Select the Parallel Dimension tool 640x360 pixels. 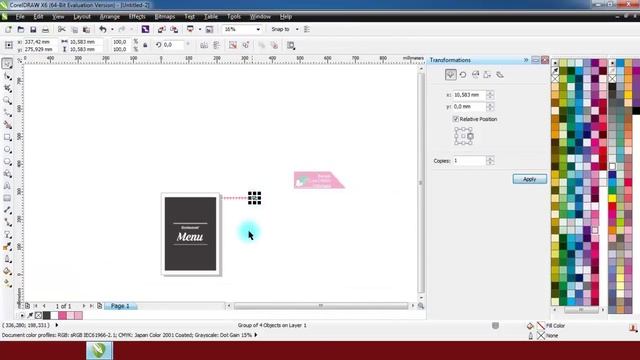tap(7, 210)
